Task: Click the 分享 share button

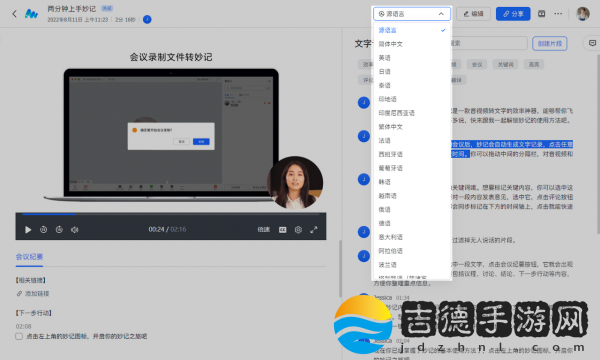Action: 513,14
